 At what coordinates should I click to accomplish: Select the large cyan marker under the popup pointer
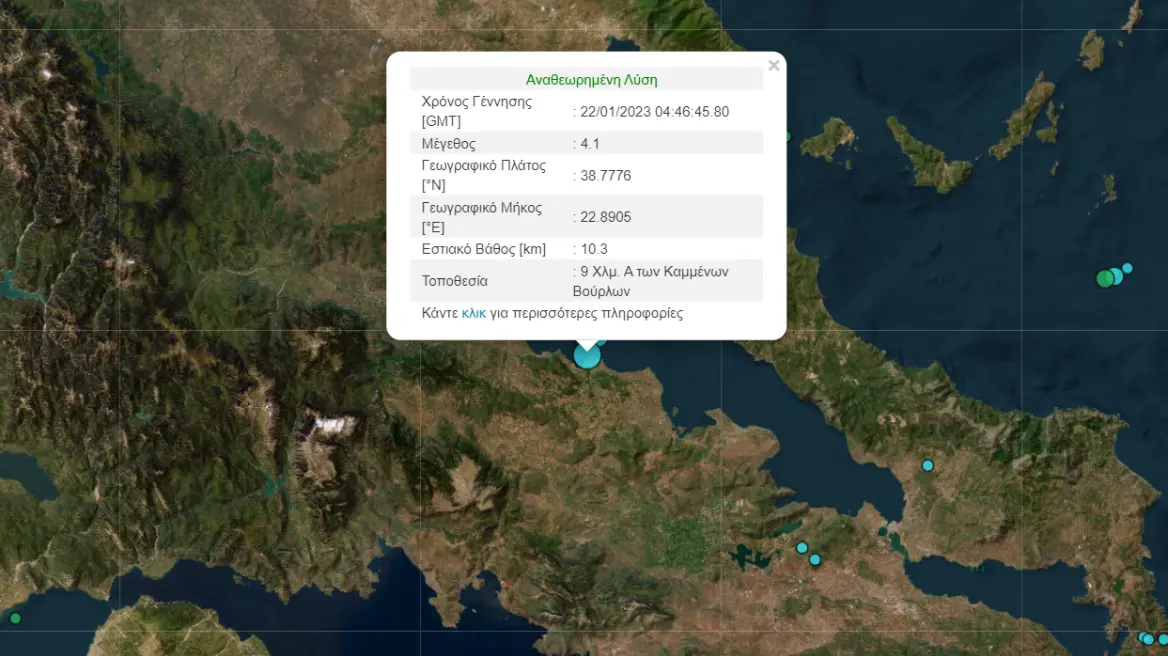pyautogui.click(x=587, y=355)
